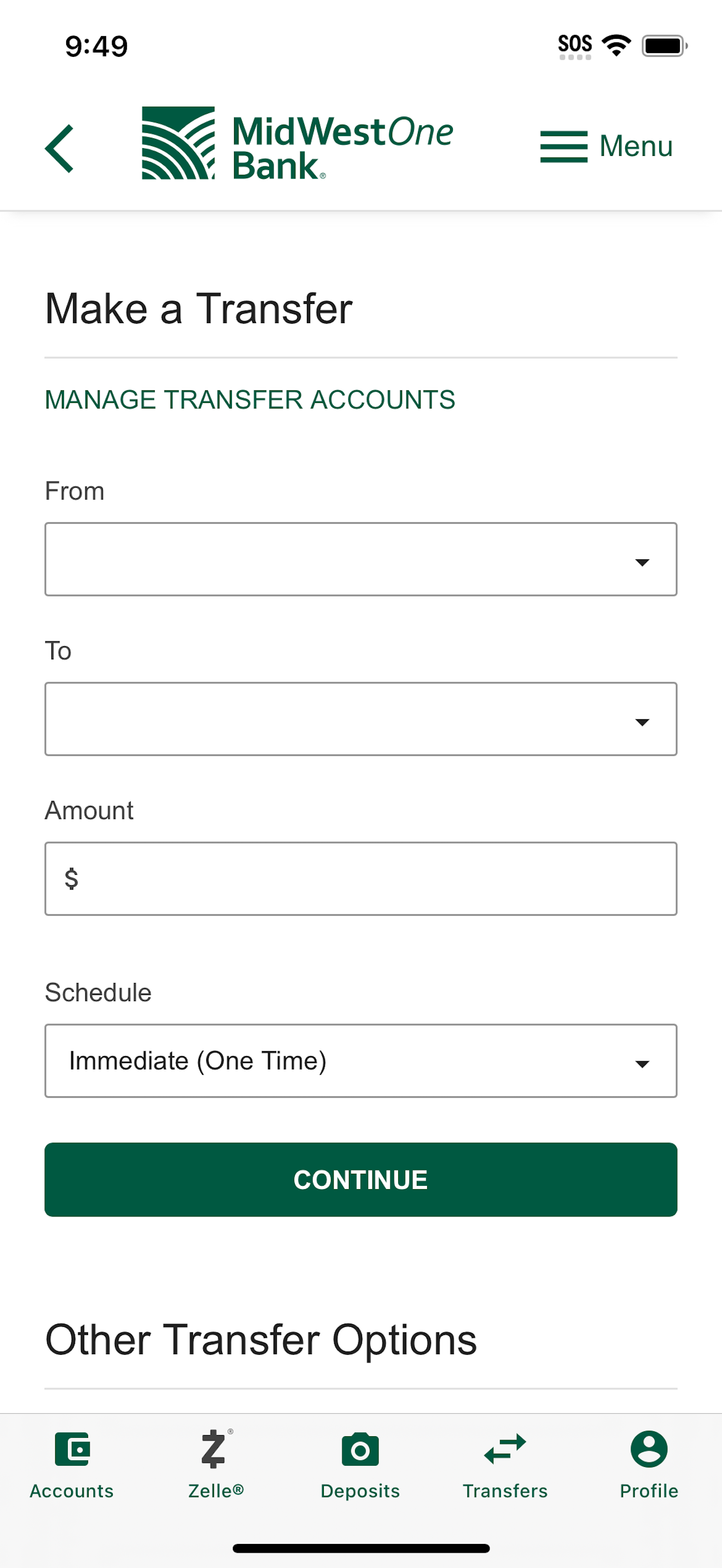The height and width of the screenshot is (1568, 722).
Task: Tap the MidWestOne Bank logo
Action: 297,144
